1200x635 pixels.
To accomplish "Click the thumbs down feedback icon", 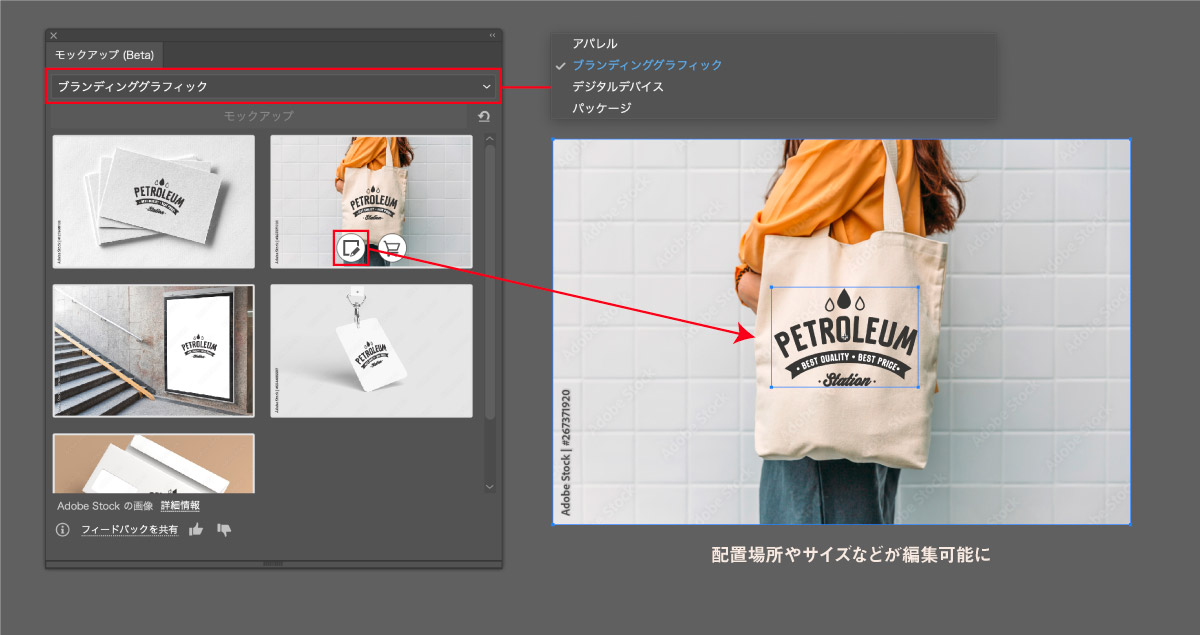I will pos(224,530).
